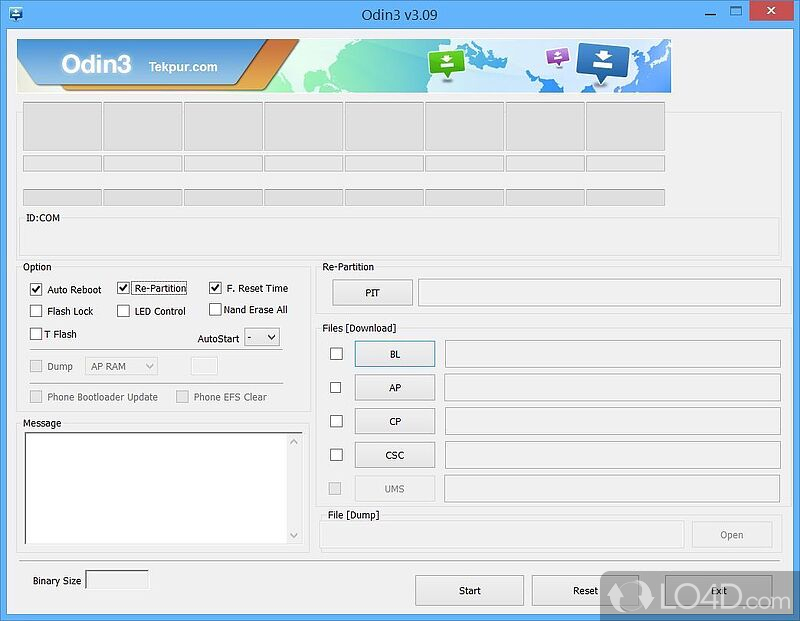Click inside the Message log box
Screen dimensions: 800x621
157,488
